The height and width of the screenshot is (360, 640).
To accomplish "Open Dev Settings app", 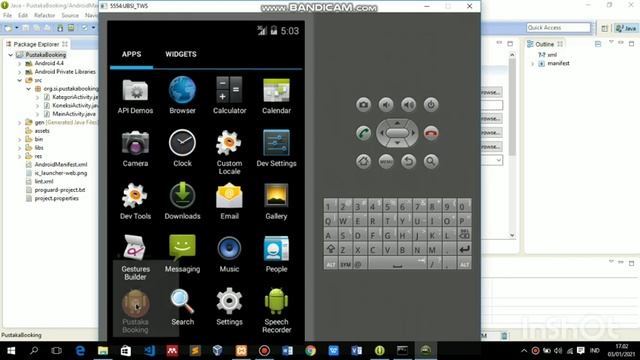I will click(x=276, y=149).
